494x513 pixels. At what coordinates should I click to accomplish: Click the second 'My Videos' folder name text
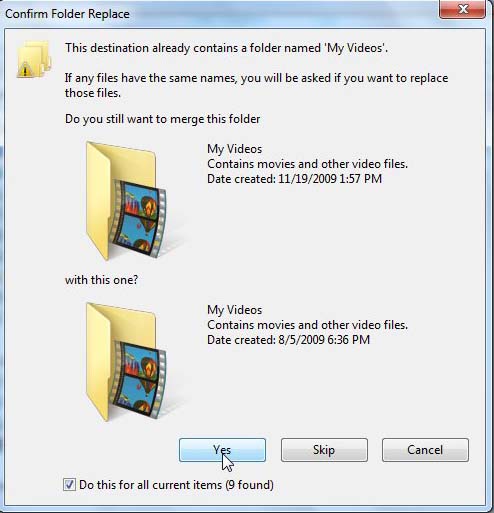click(235, 310)
